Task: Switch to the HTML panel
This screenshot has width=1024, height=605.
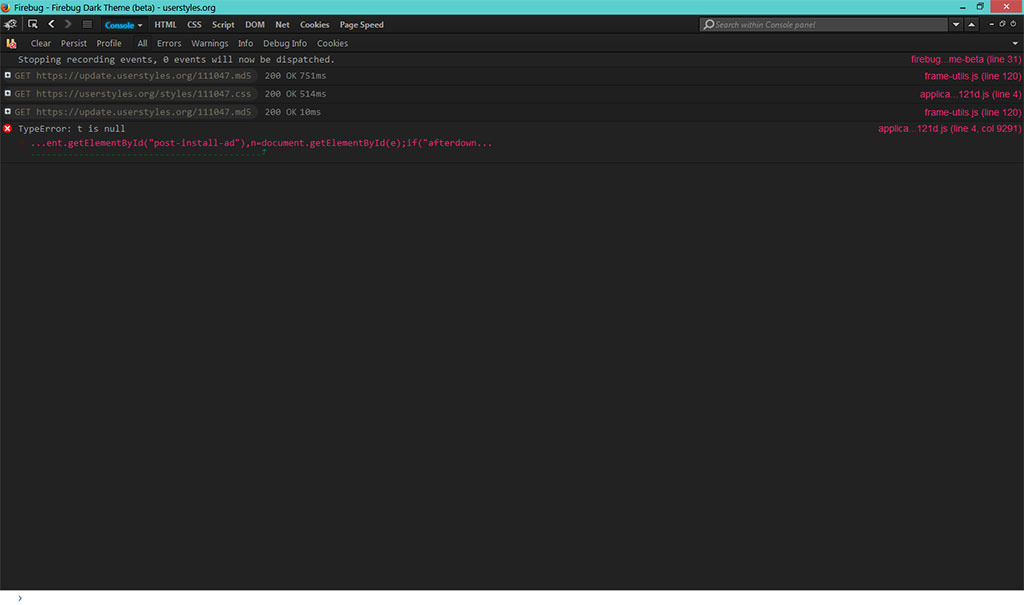Action: coord(165,25)
